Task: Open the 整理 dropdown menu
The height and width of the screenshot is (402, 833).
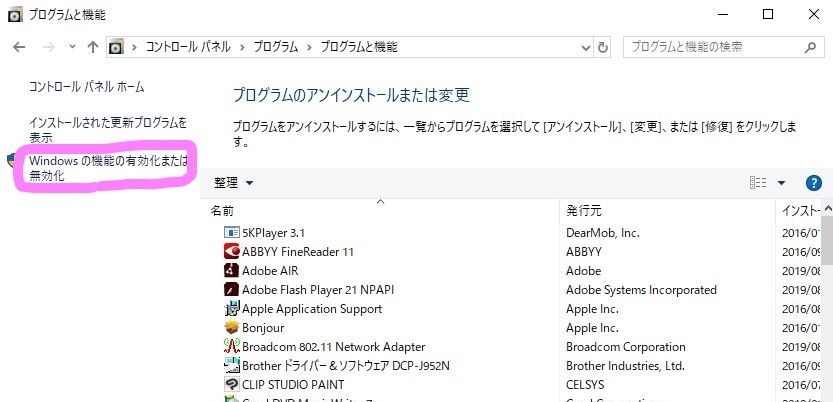Action: (x=234, y=183)
